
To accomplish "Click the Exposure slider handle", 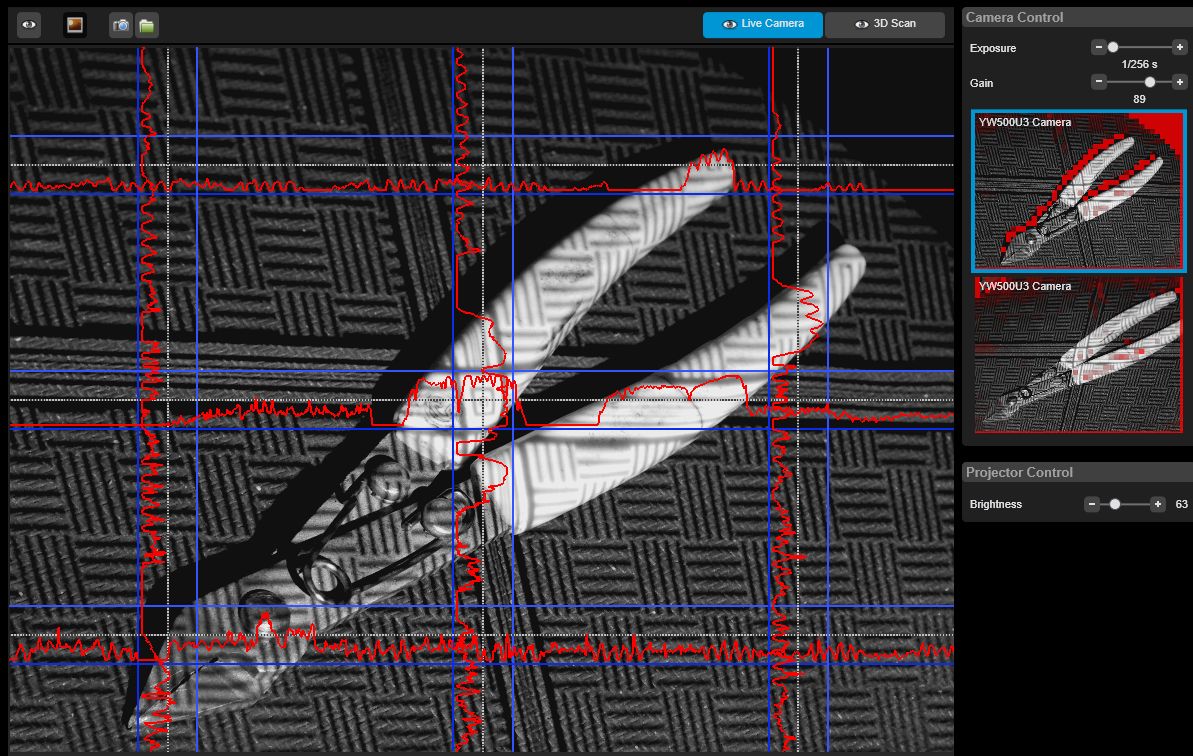I will point(1113,47).
